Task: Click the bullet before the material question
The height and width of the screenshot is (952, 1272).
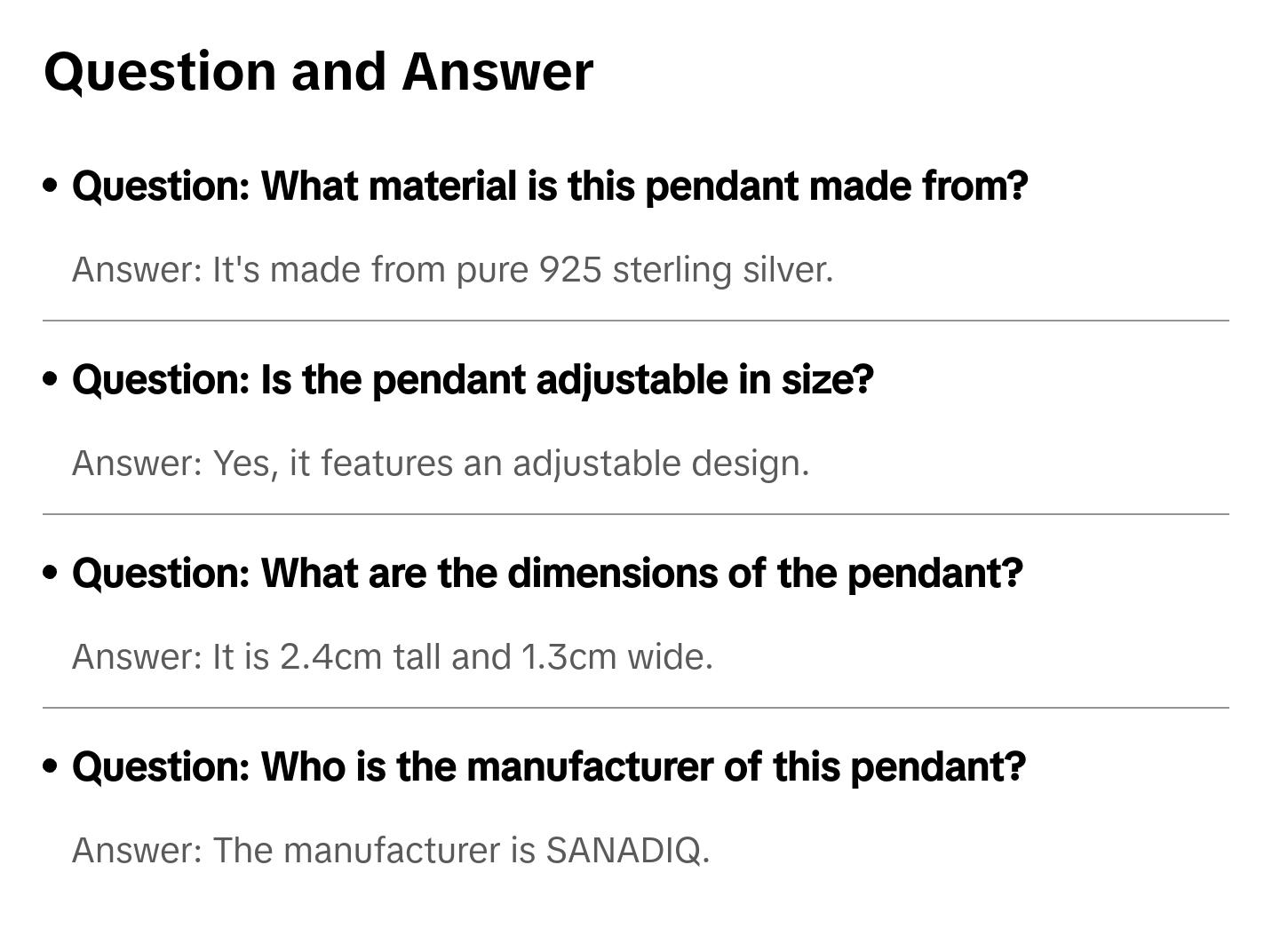Action: pos(51,186)
